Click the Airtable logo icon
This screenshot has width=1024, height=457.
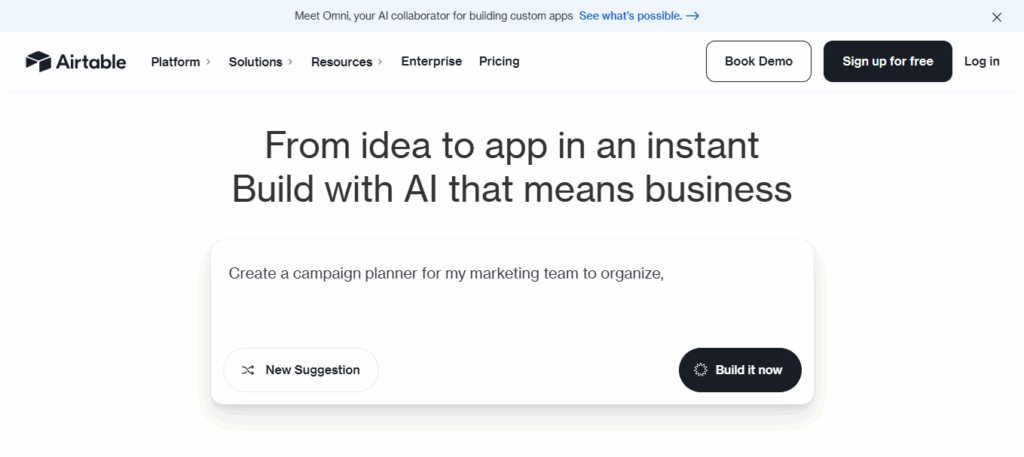(x=38, y=61)
